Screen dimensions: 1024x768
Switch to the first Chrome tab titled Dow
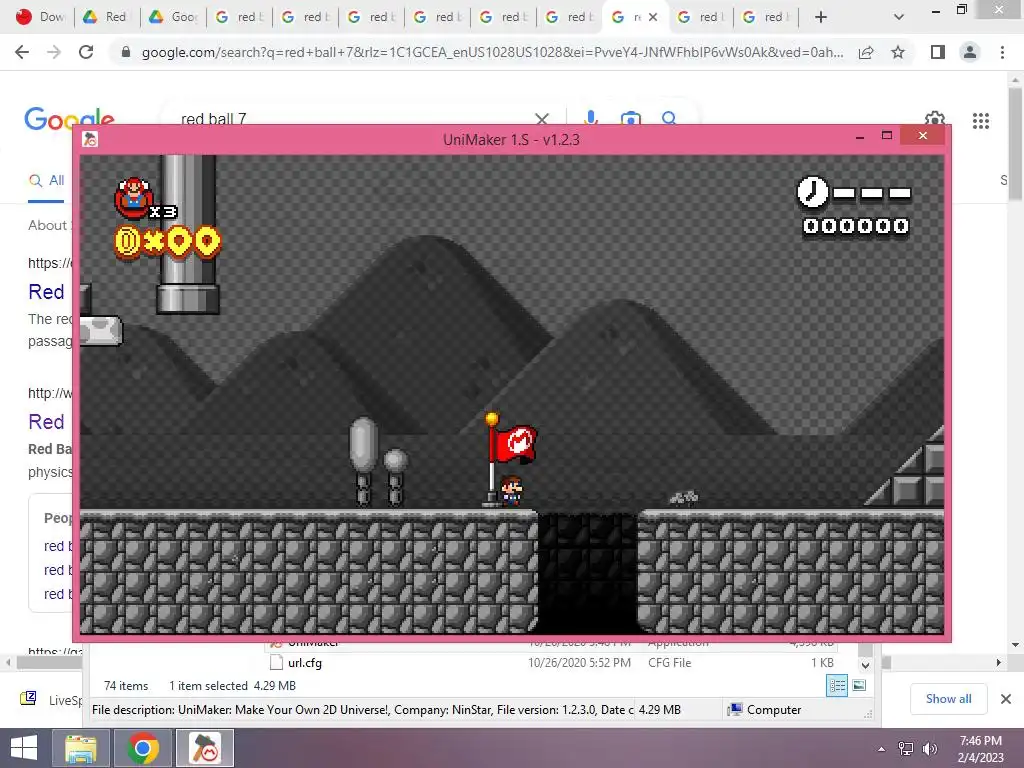click(x=39, y=17)
